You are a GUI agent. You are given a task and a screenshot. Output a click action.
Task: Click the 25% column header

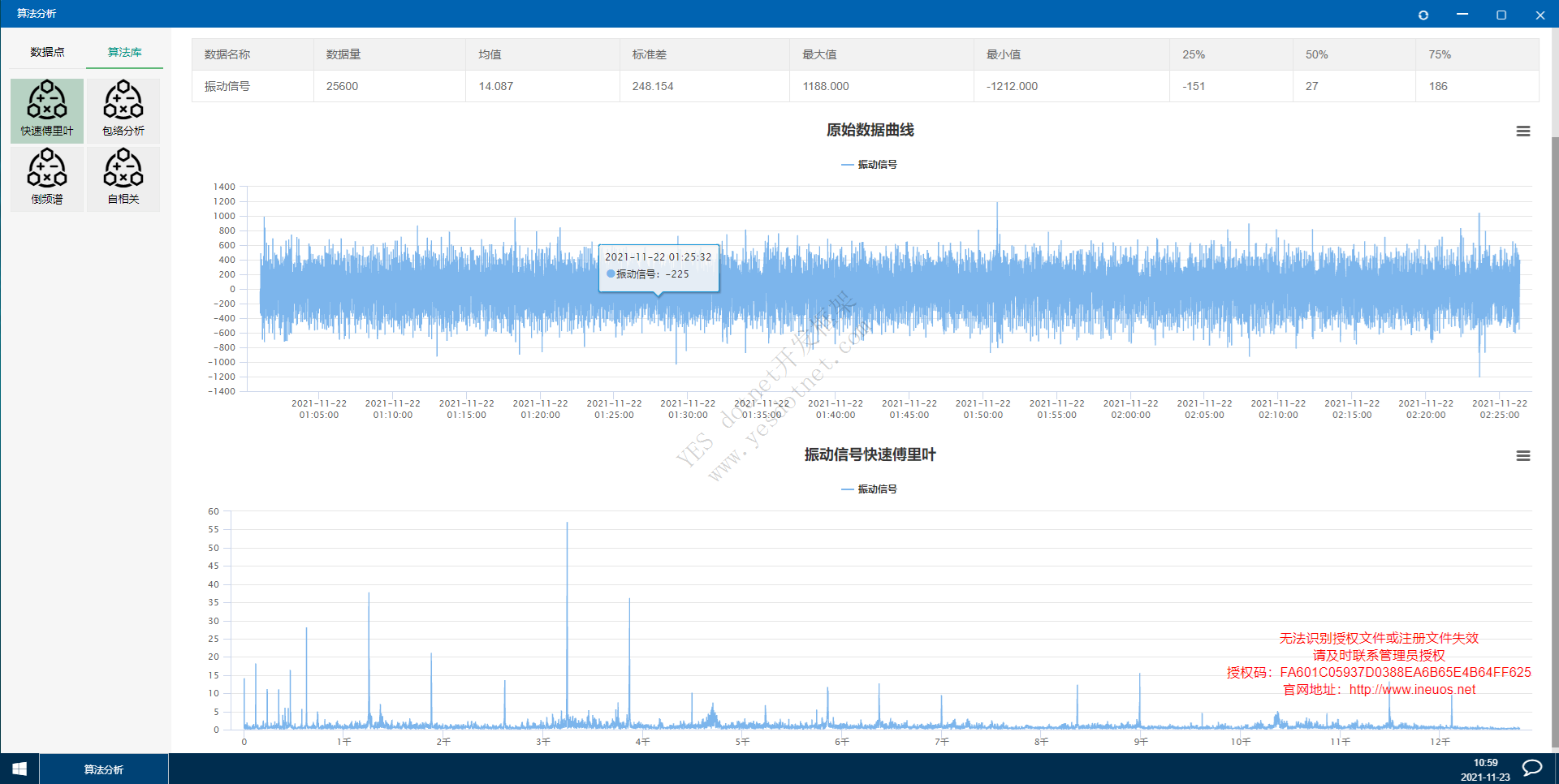tap(1231, 54)
